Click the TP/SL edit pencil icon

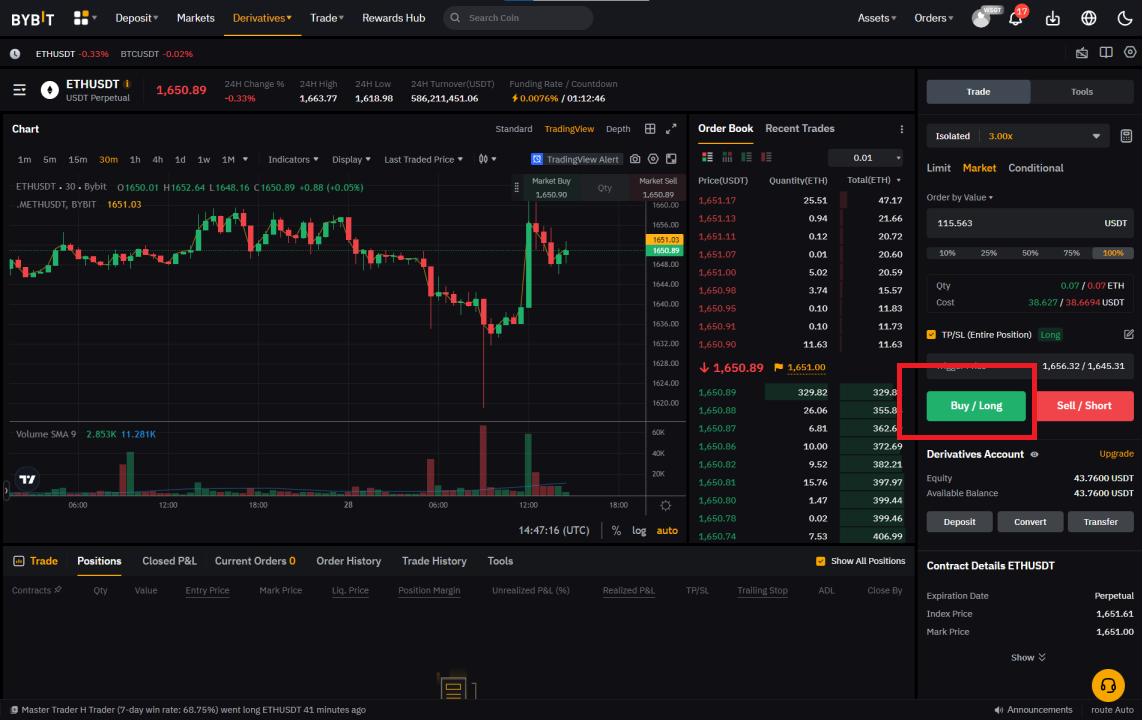pyautogui.click(x=1129, y=335)
